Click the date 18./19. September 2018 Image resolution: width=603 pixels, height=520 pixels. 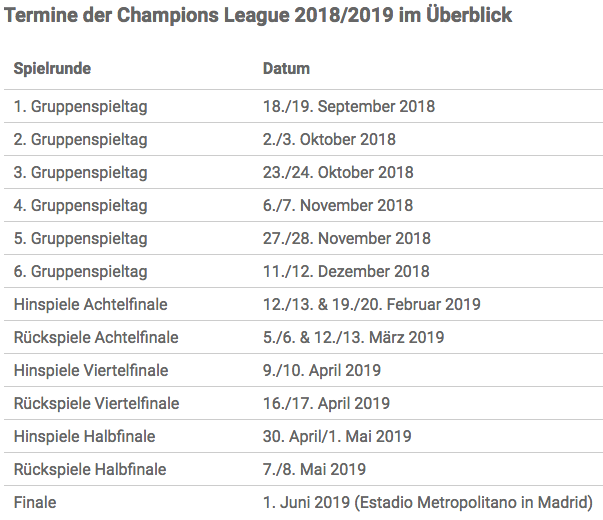point(349,107)
